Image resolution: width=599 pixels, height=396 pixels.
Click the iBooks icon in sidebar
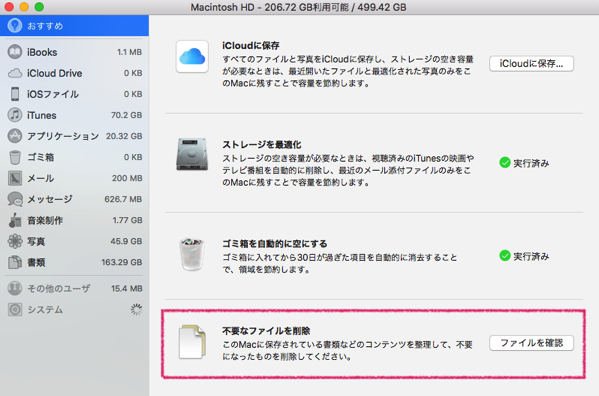click(15, 52)
